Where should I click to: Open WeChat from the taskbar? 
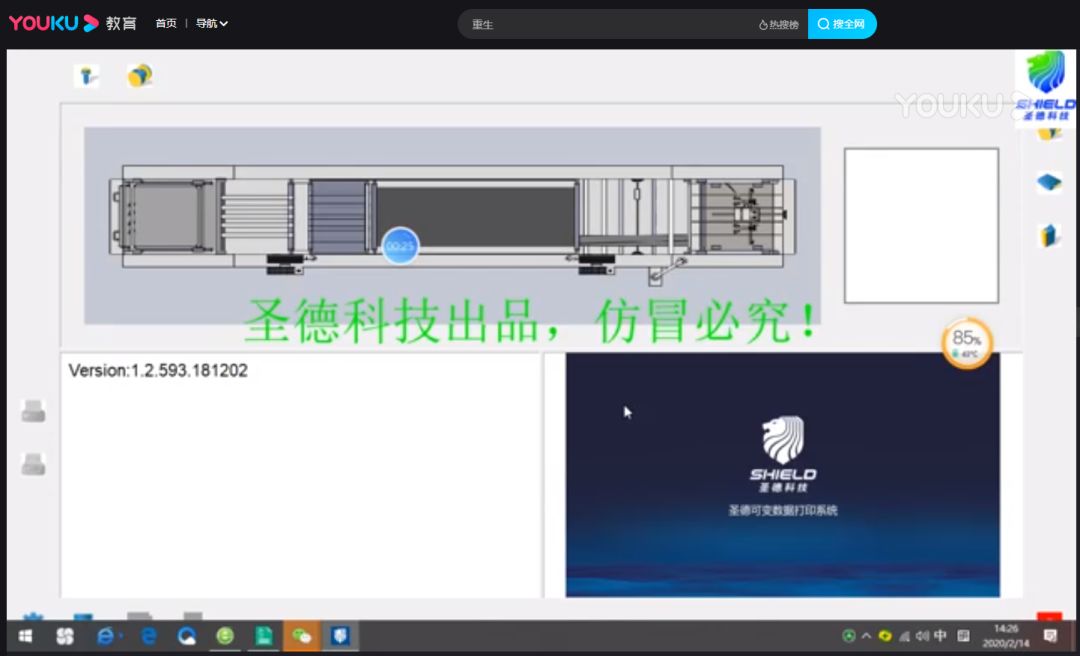[302, 636]
